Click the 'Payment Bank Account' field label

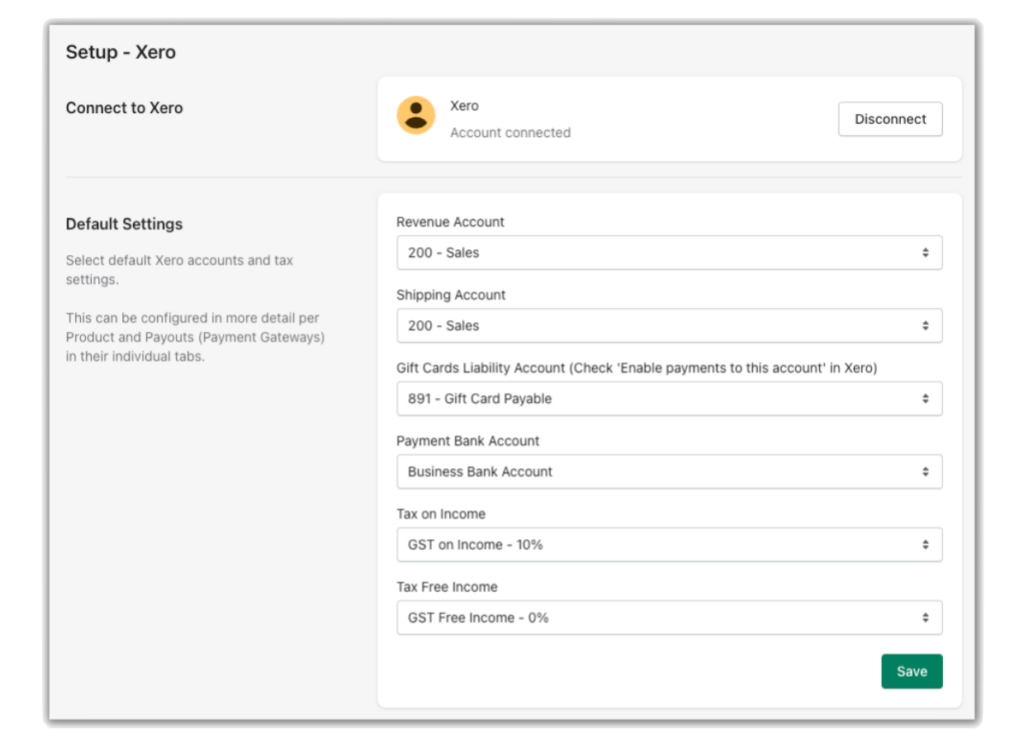pyautogui.click(x=468, y=441)
